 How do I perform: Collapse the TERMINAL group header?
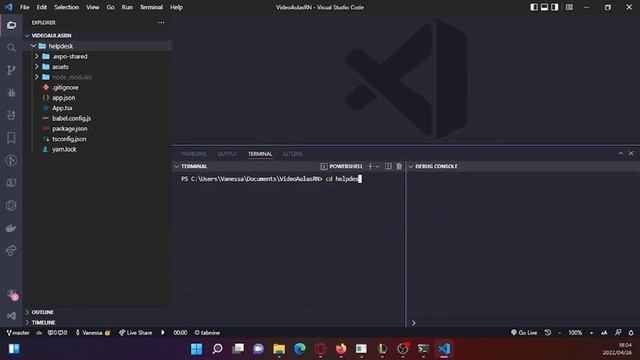click(194, 166)
